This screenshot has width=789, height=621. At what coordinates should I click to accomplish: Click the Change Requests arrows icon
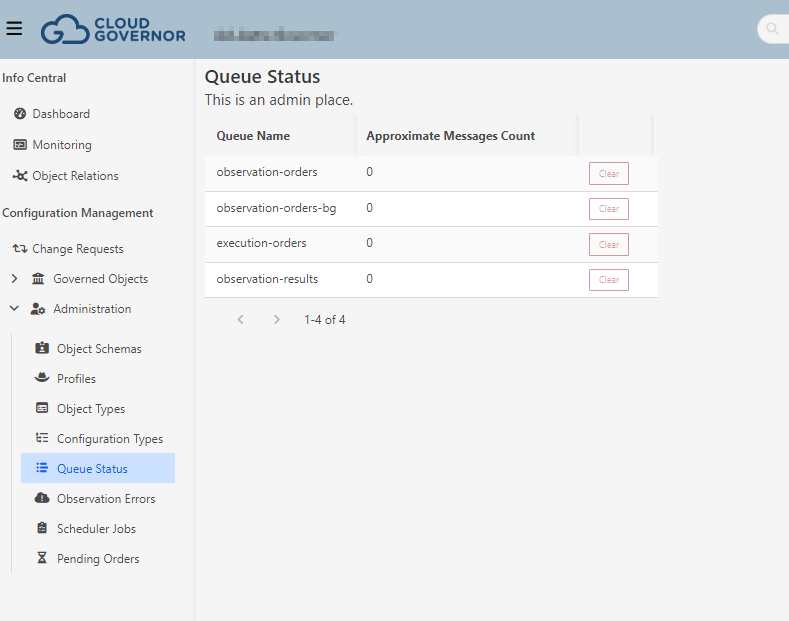(19, 249)
